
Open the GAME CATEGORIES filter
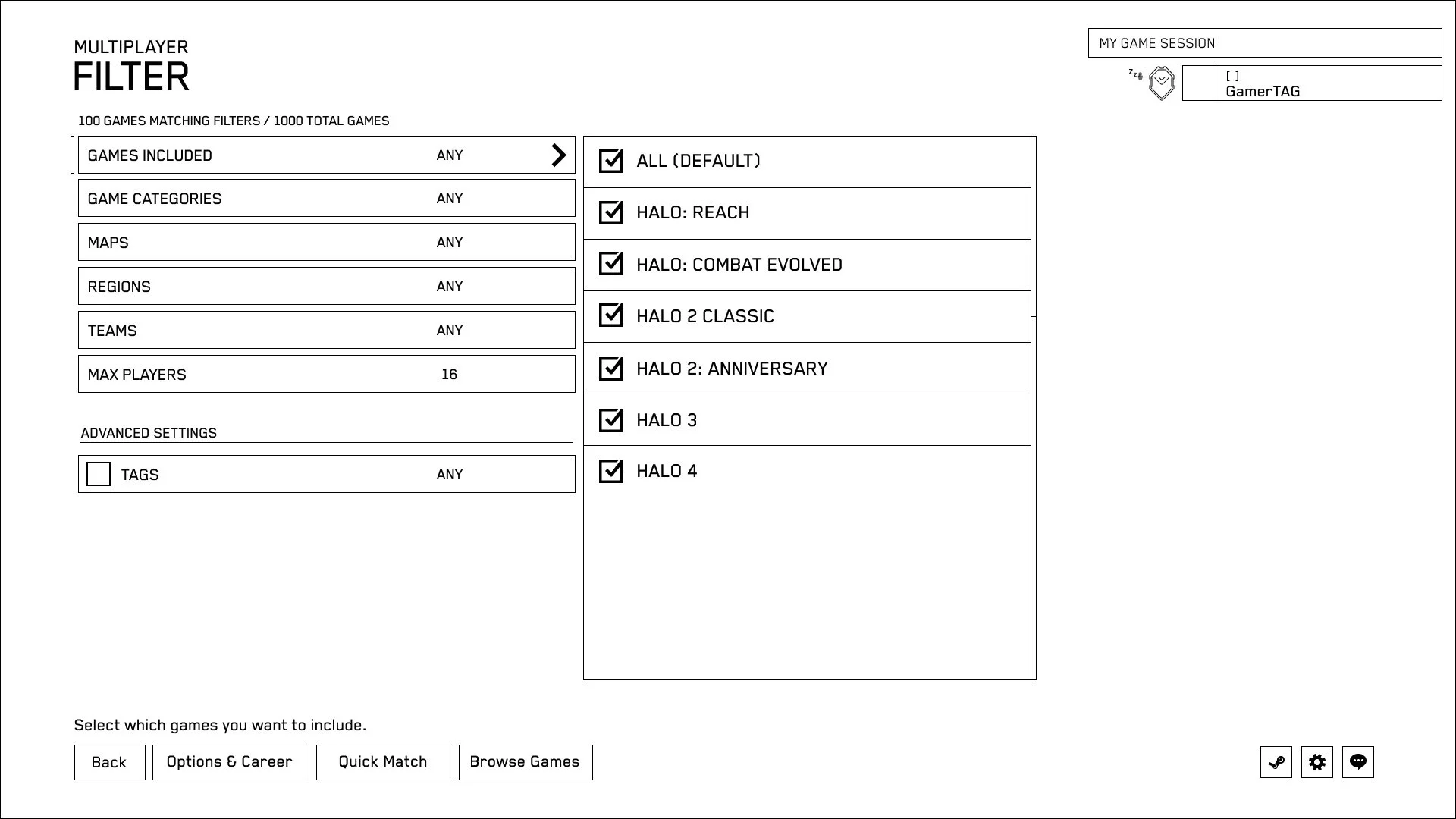pos(327,198)
